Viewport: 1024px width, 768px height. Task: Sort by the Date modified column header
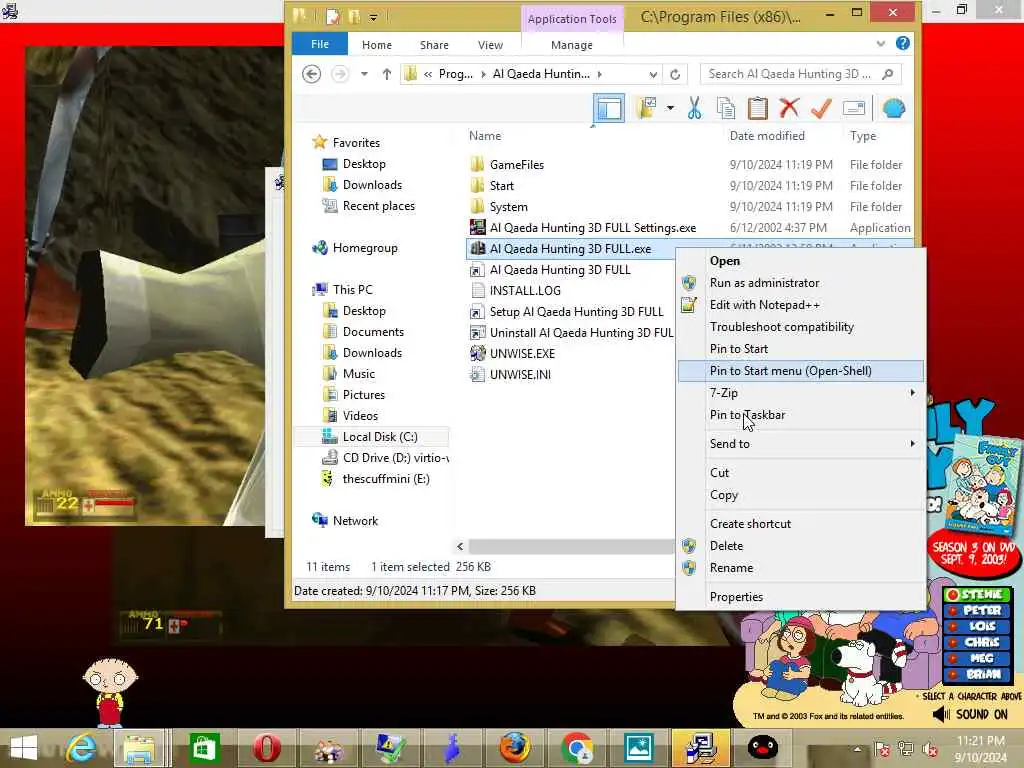click(767, 136)
